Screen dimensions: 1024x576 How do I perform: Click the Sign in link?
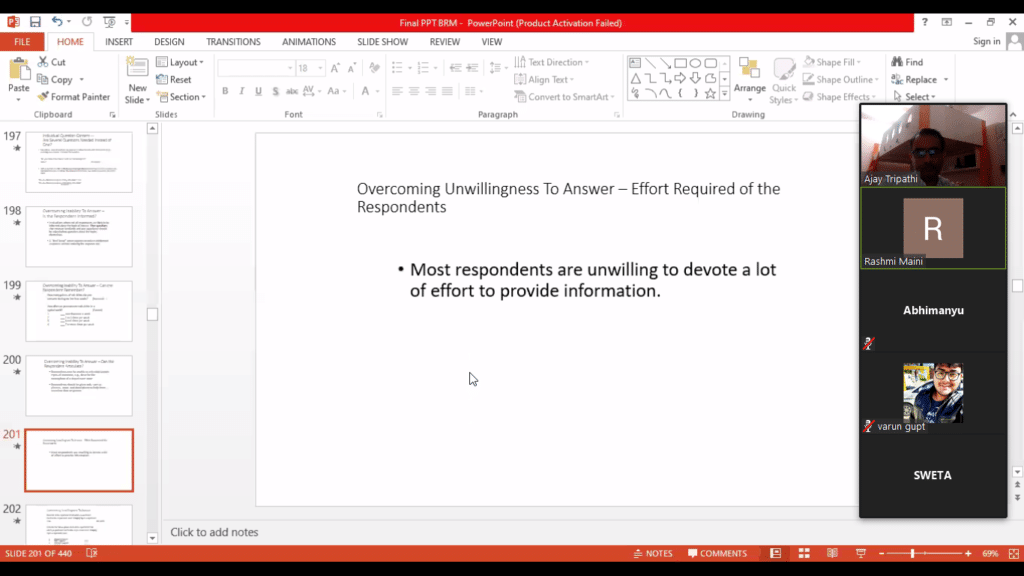(986, 41)
